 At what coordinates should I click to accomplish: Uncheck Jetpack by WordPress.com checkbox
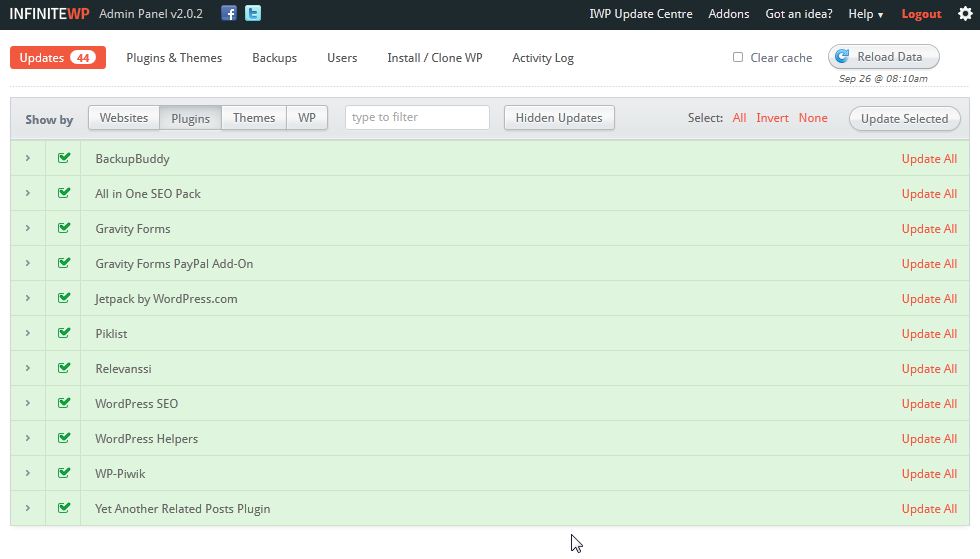(x=64, y=298)
